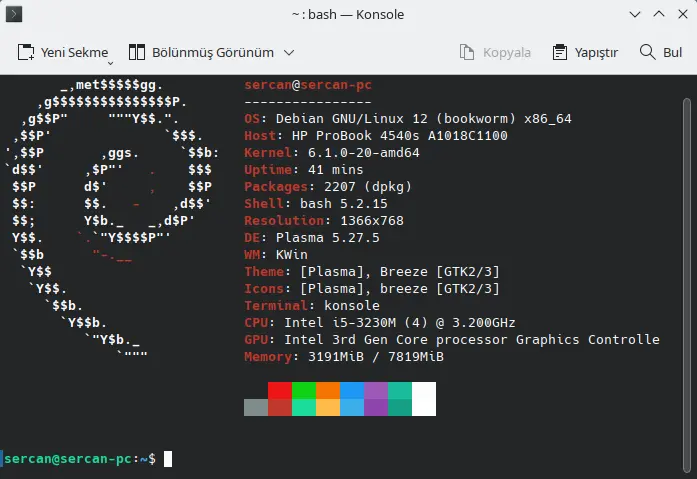Click the white color block
The width and height of the screenshot is (697, 479).
point(424,399)
